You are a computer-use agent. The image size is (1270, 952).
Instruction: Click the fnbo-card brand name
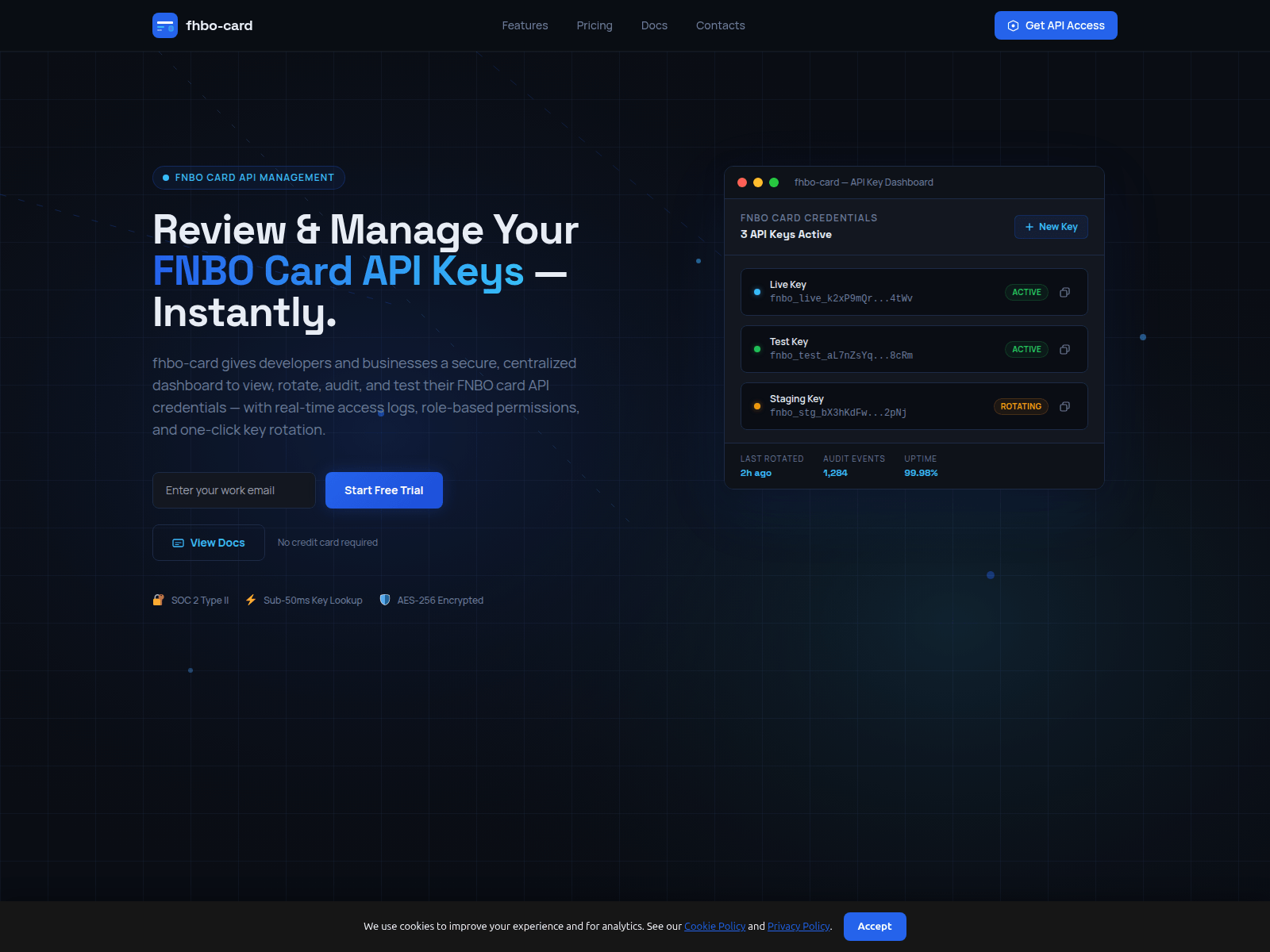(x=219, y=25)
